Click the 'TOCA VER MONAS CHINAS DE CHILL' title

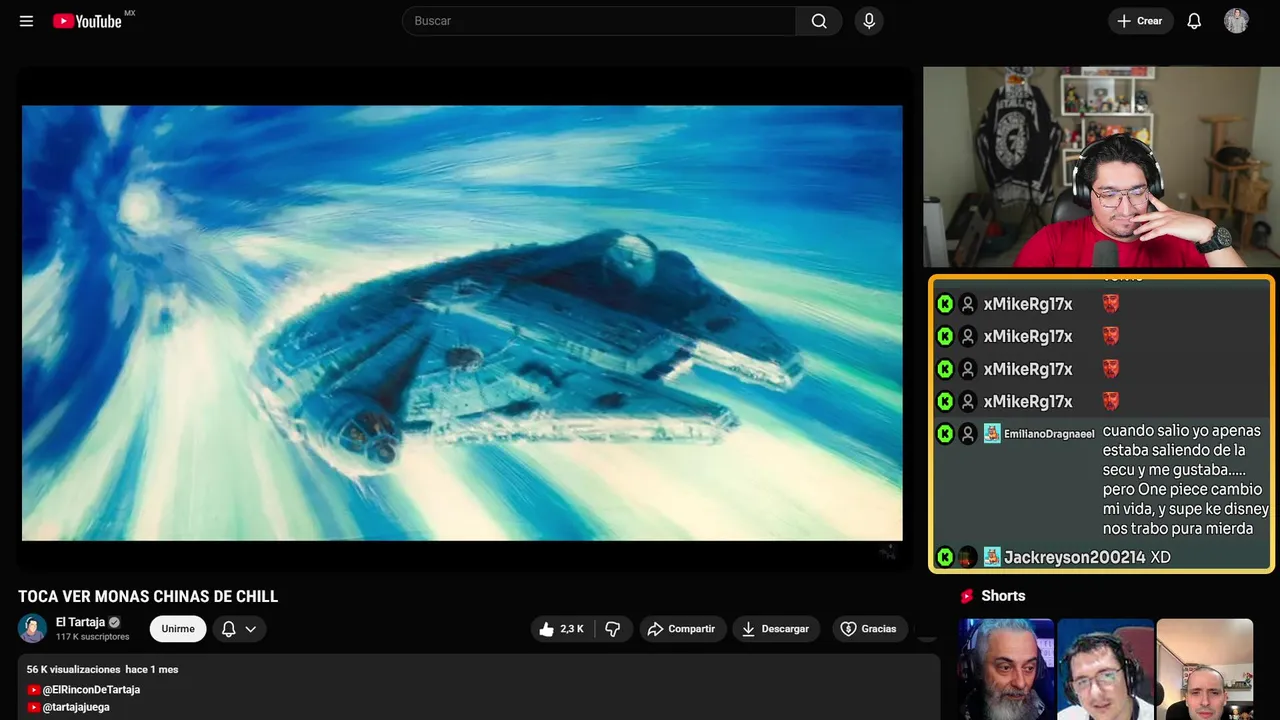coord(148,596)
